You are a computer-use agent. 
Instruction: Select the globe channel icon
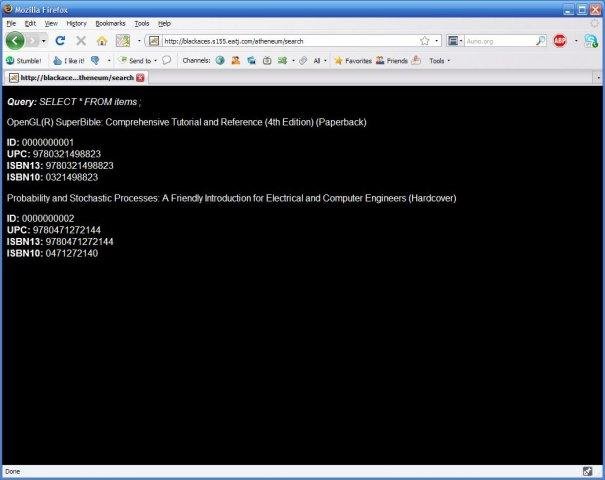point(220,60)
